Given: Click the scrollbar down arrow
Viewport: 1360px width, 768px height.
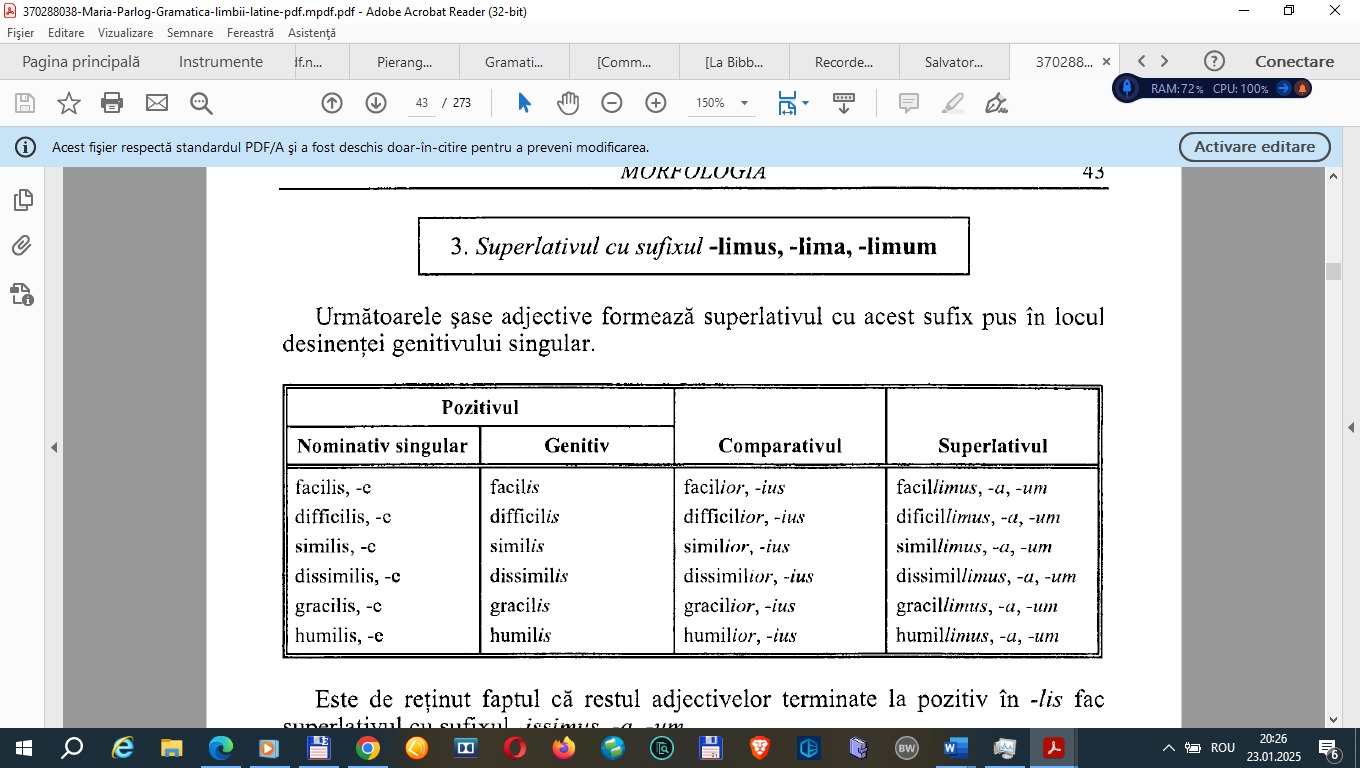Looking at the screenshot, I should point(1332,719).
